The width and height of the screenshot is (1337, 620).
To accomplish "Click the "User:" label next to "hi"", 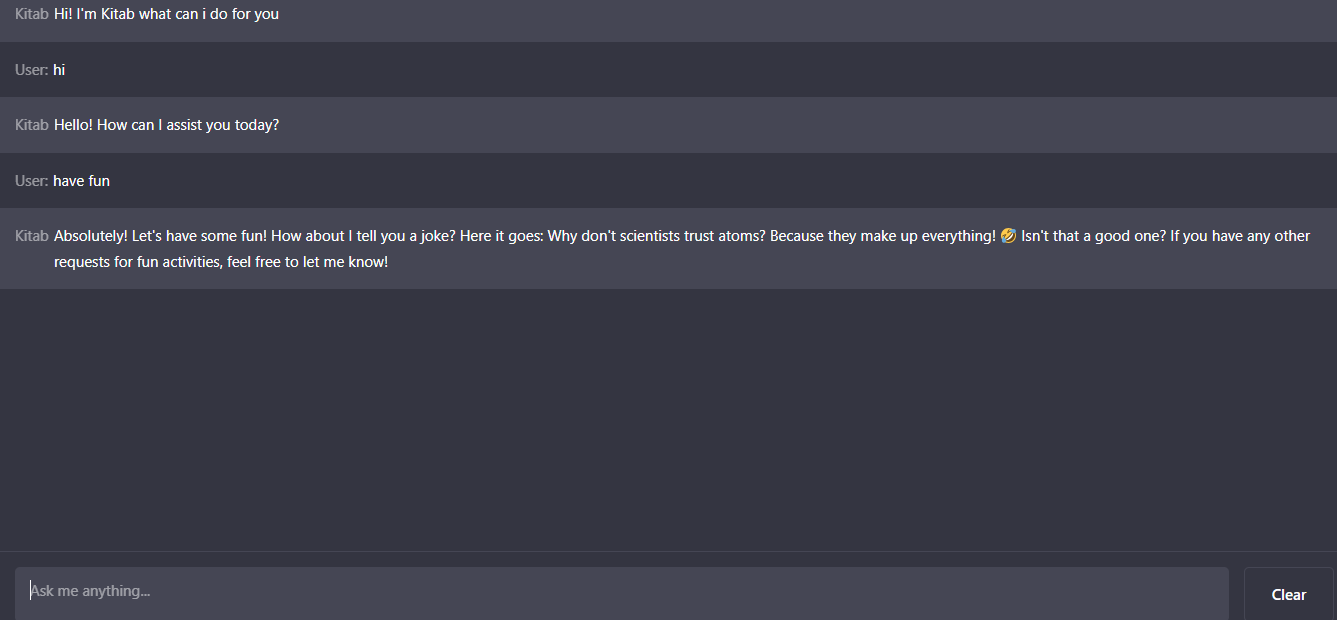I will point(32,70).
